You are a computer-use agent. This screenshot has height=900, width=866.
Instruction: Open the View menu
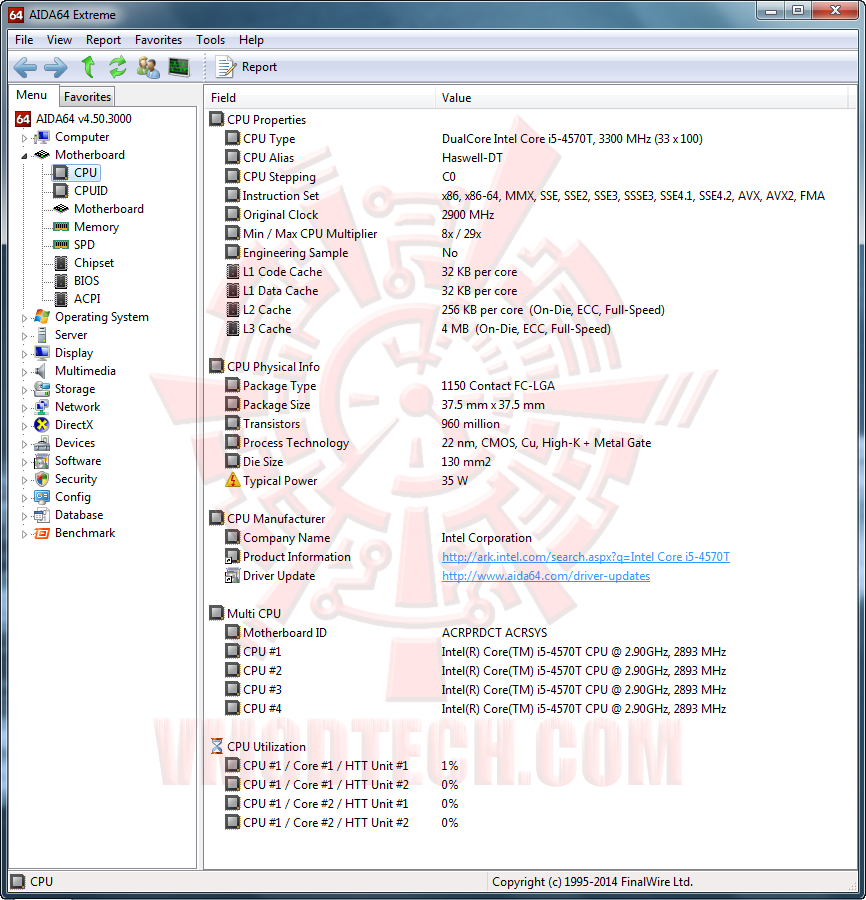[59, 40]
